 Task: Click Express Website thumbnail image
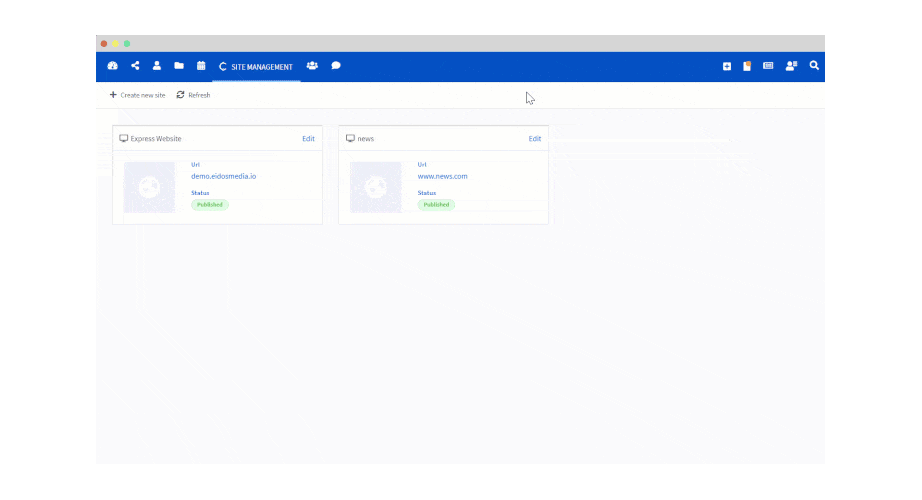(149, 188)
